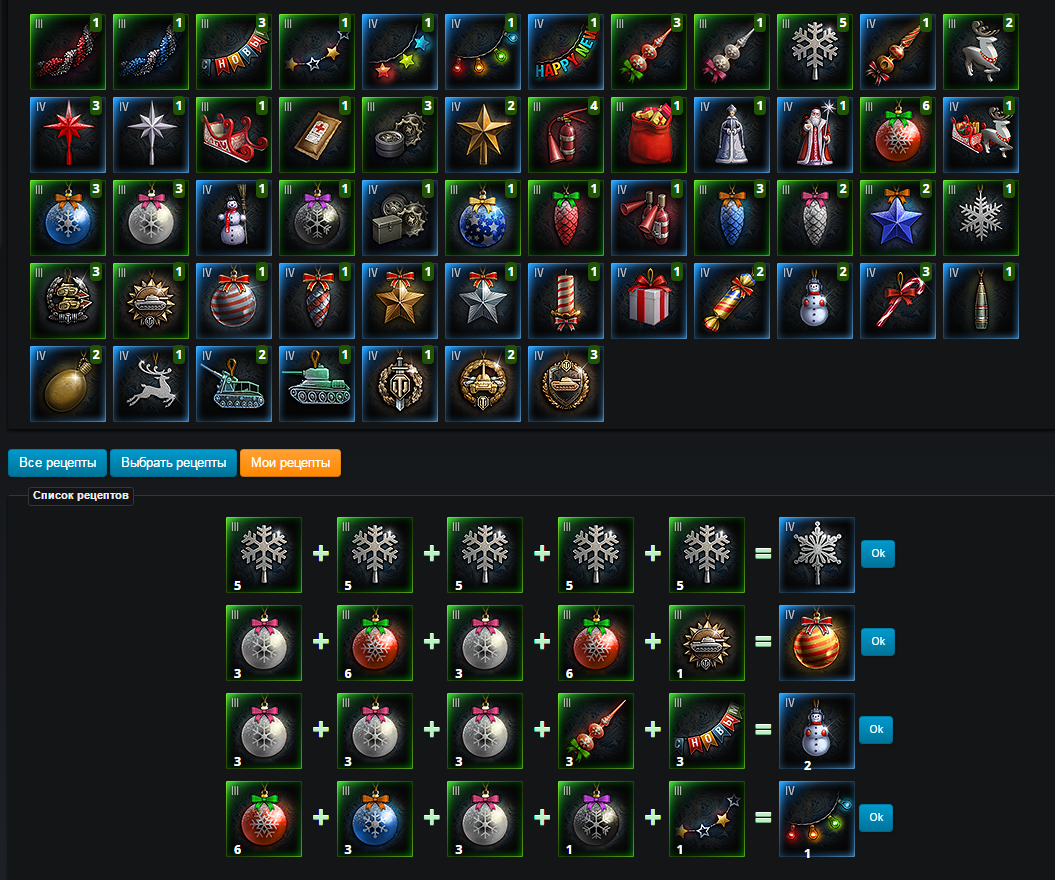This screenshot has height=880, width=1055.
Task: Switch to Выбрать рецепты tab
Action: [174, 463]
